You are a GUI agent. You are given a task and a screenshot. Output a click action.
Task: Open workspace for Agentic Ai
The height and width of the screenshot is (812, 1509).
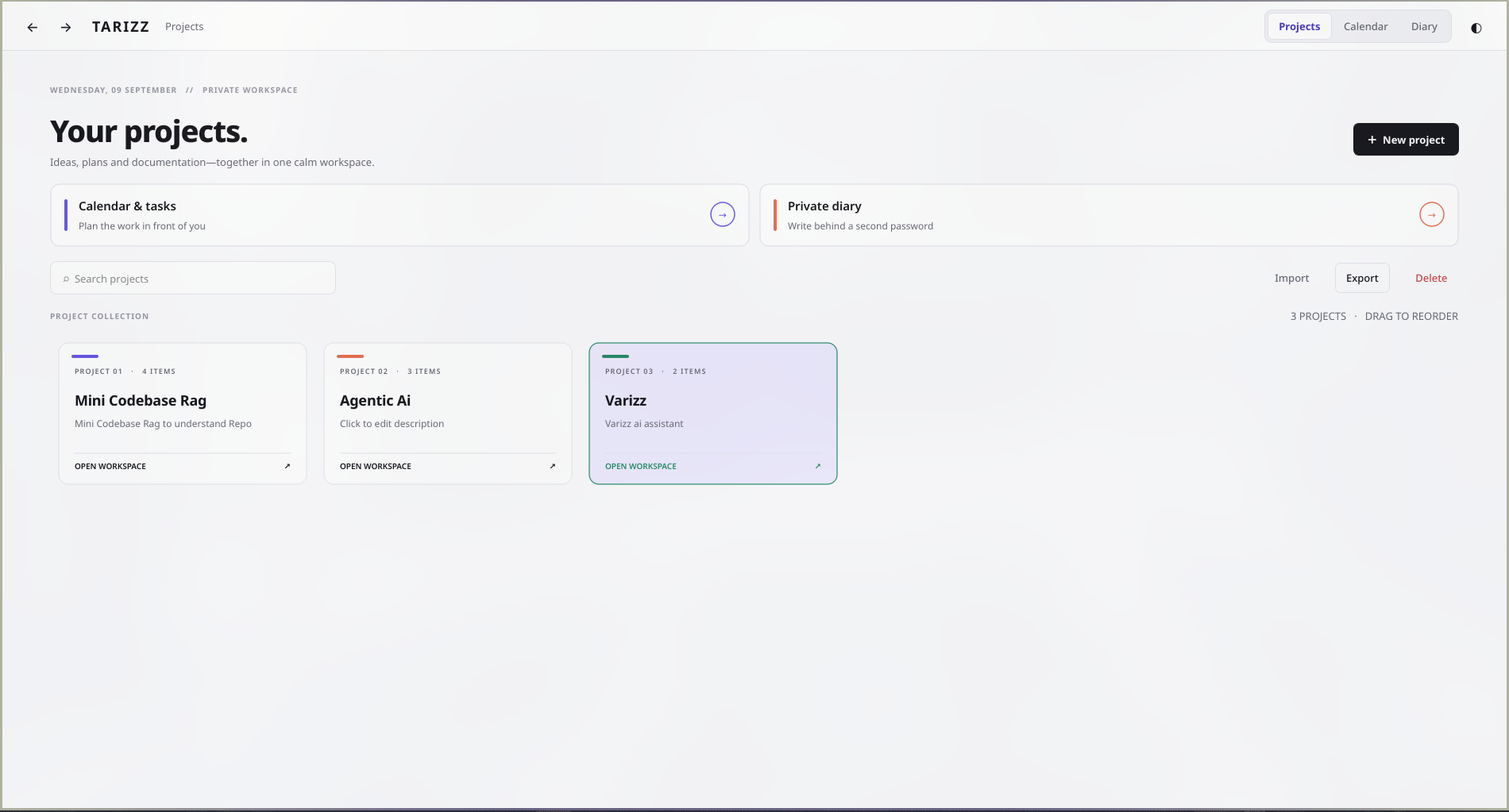coord(376,466)
